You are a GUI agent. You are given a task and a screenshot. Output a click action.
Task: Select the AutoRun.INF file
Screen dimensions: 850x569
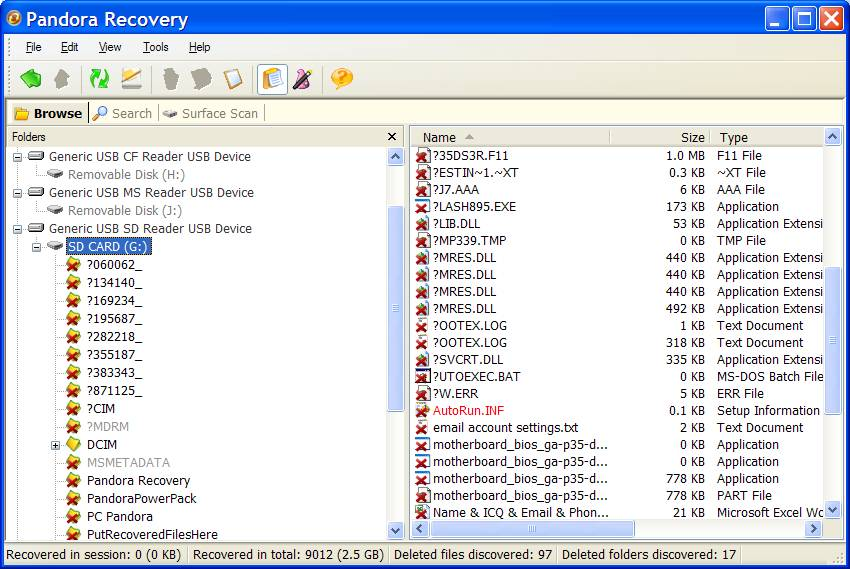point(468,411)
